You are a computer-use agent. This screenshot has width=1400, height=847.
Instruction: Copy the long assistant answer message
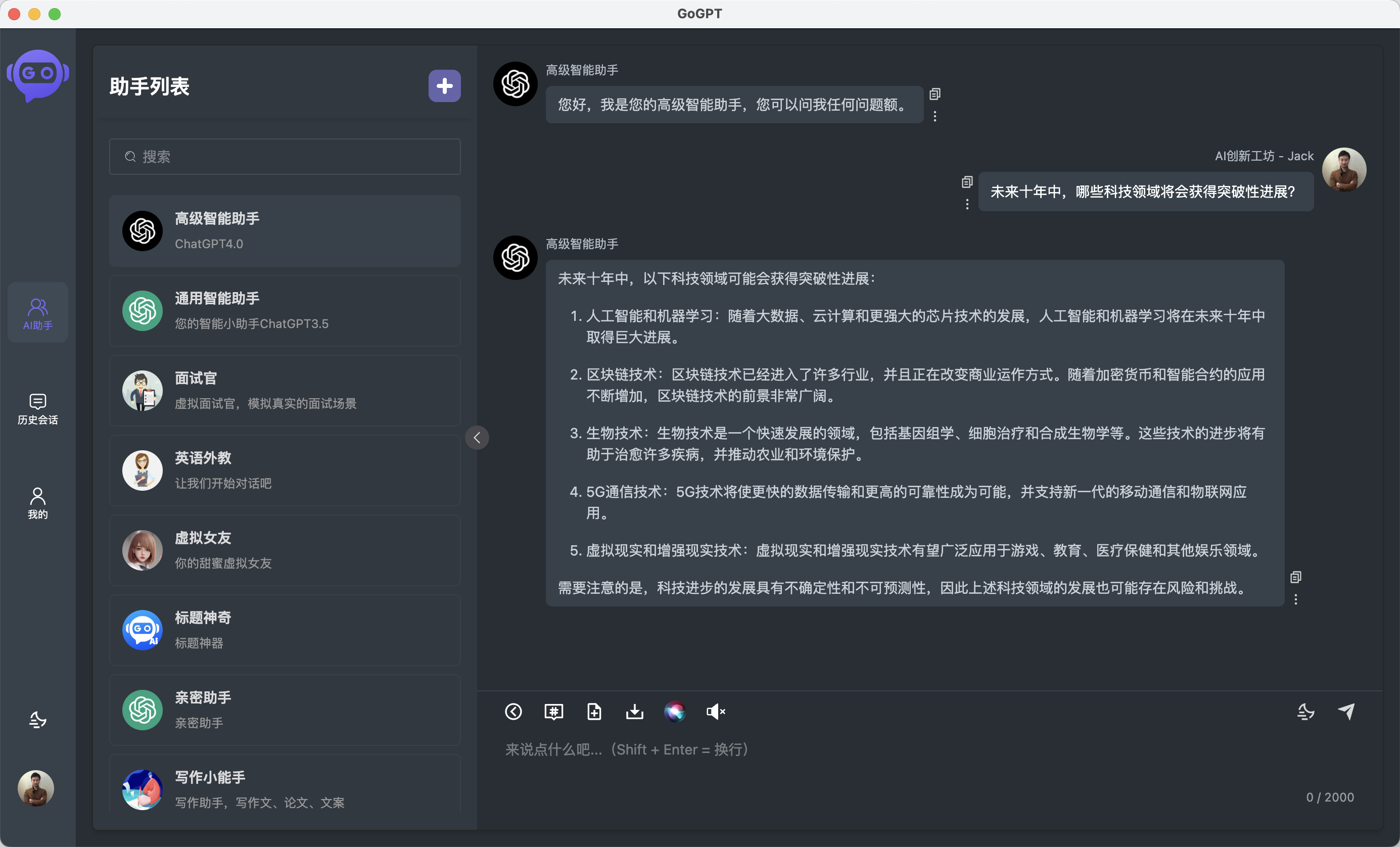coord(1295,577)
